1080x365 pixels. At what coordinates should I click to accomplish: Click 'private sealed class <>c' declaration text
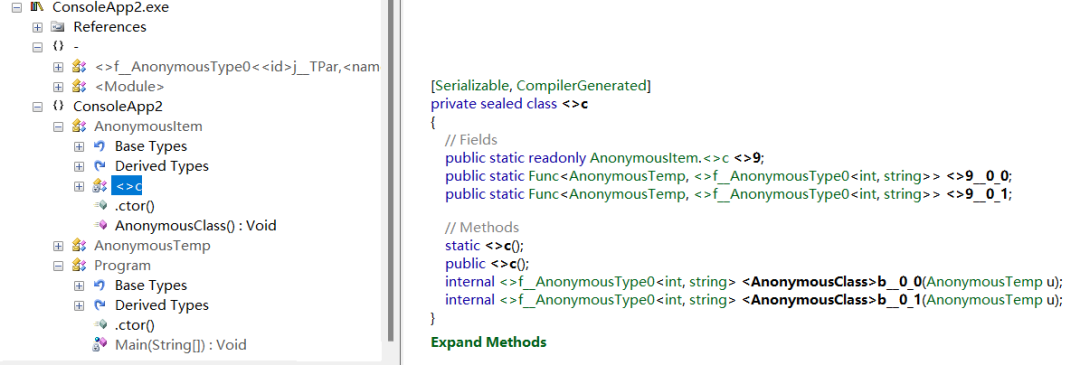509,104
